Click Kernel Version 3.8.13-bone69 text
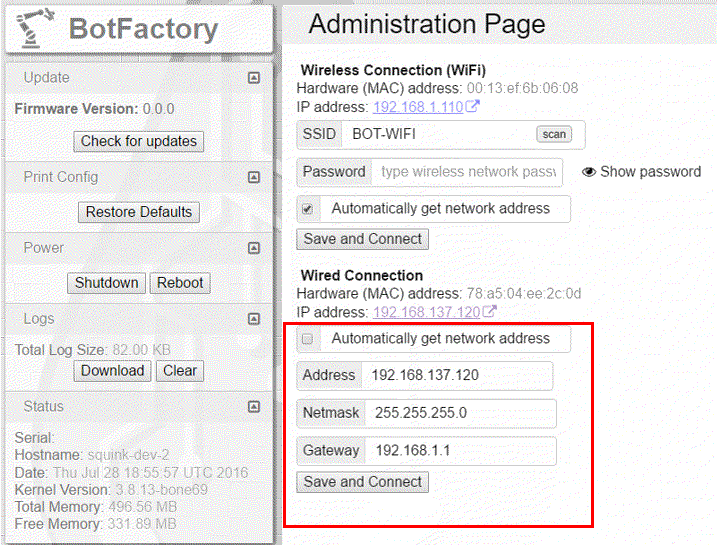This screenshot has height=556, width=717. click(x=111, y=490)
